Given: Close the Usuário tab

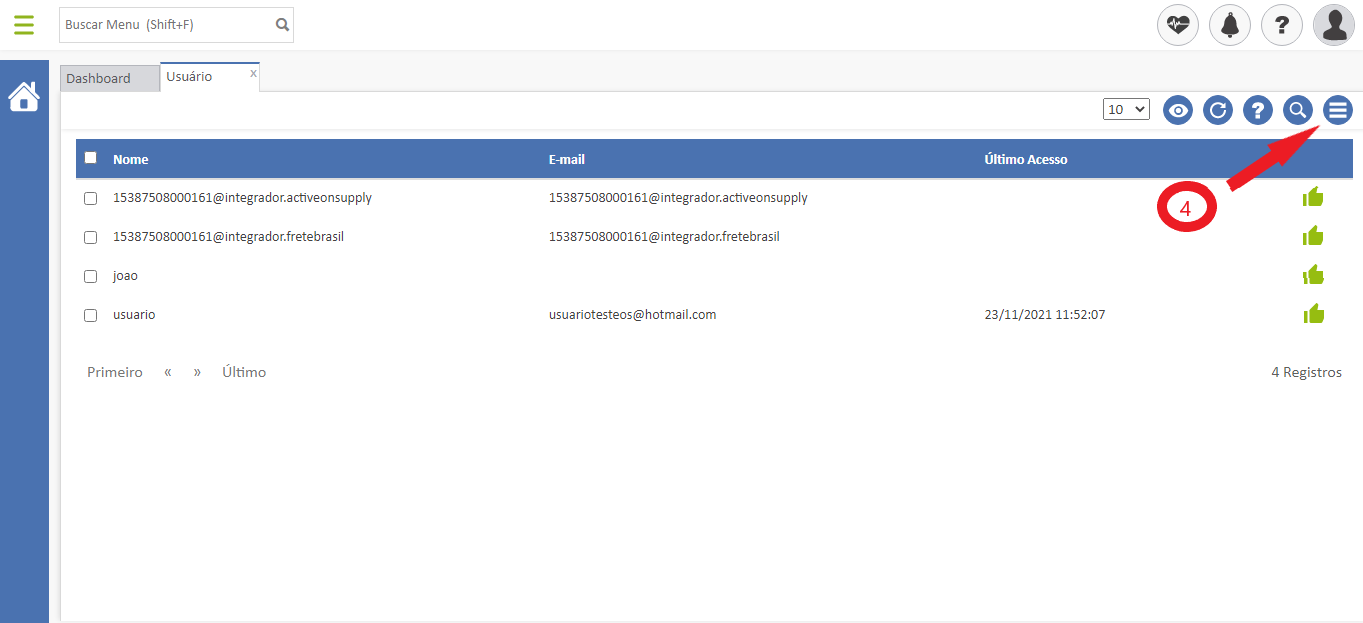Looking at the screenshot, I should point(253,73).
